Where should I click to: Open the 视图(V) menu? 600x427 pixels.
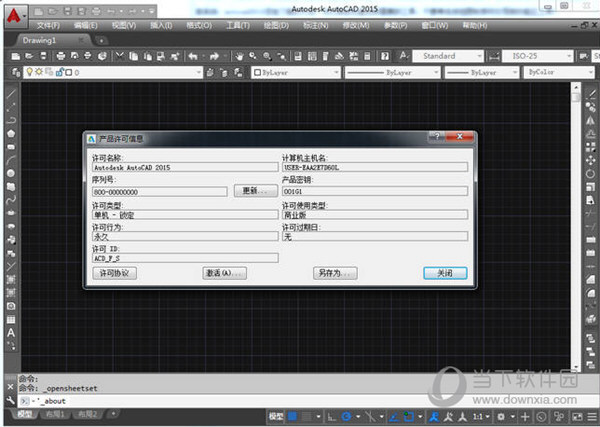pyautogui.click(x=124, y=26)
